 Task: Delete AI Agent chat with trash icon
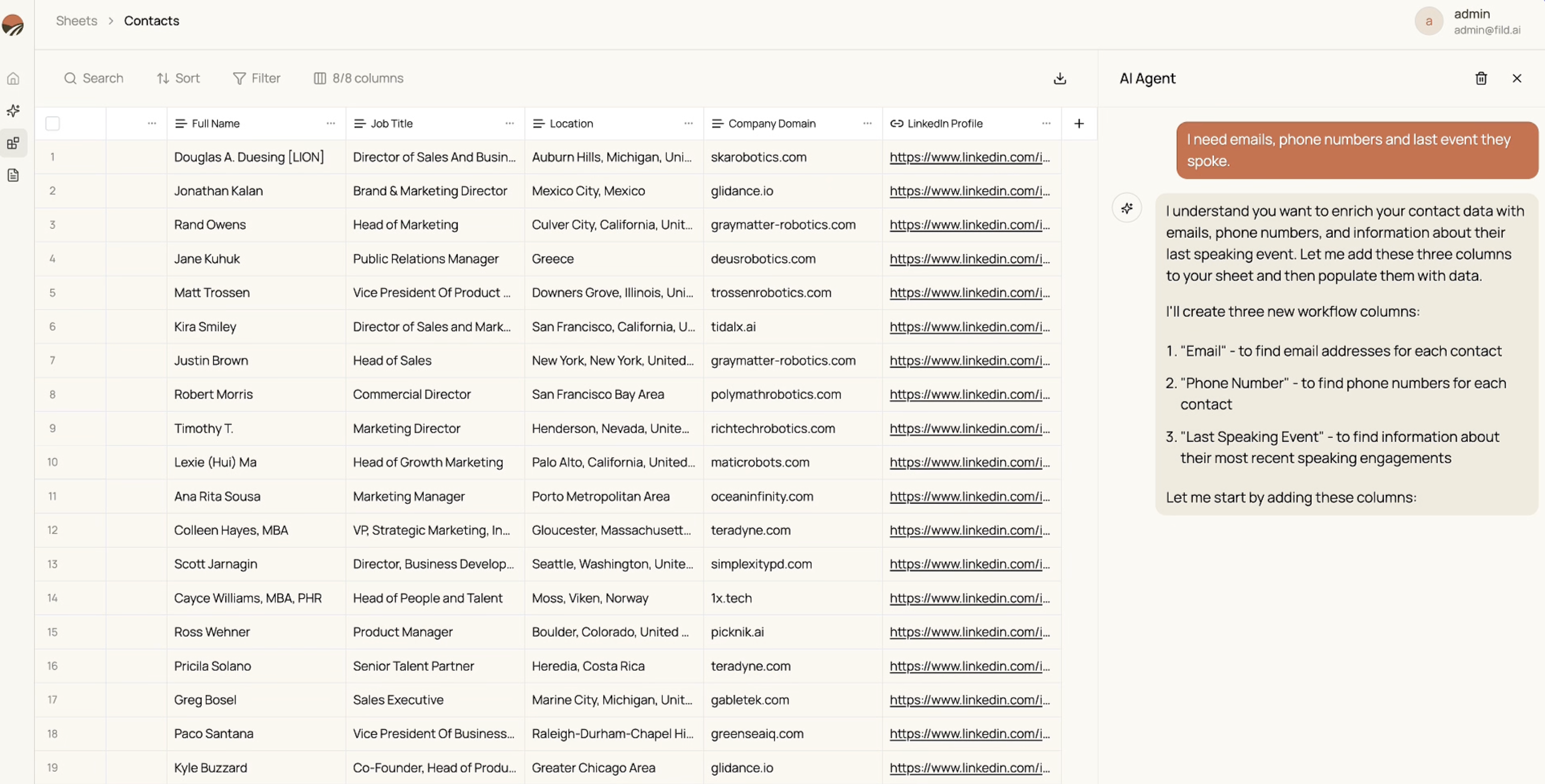tap(1481, 79)
